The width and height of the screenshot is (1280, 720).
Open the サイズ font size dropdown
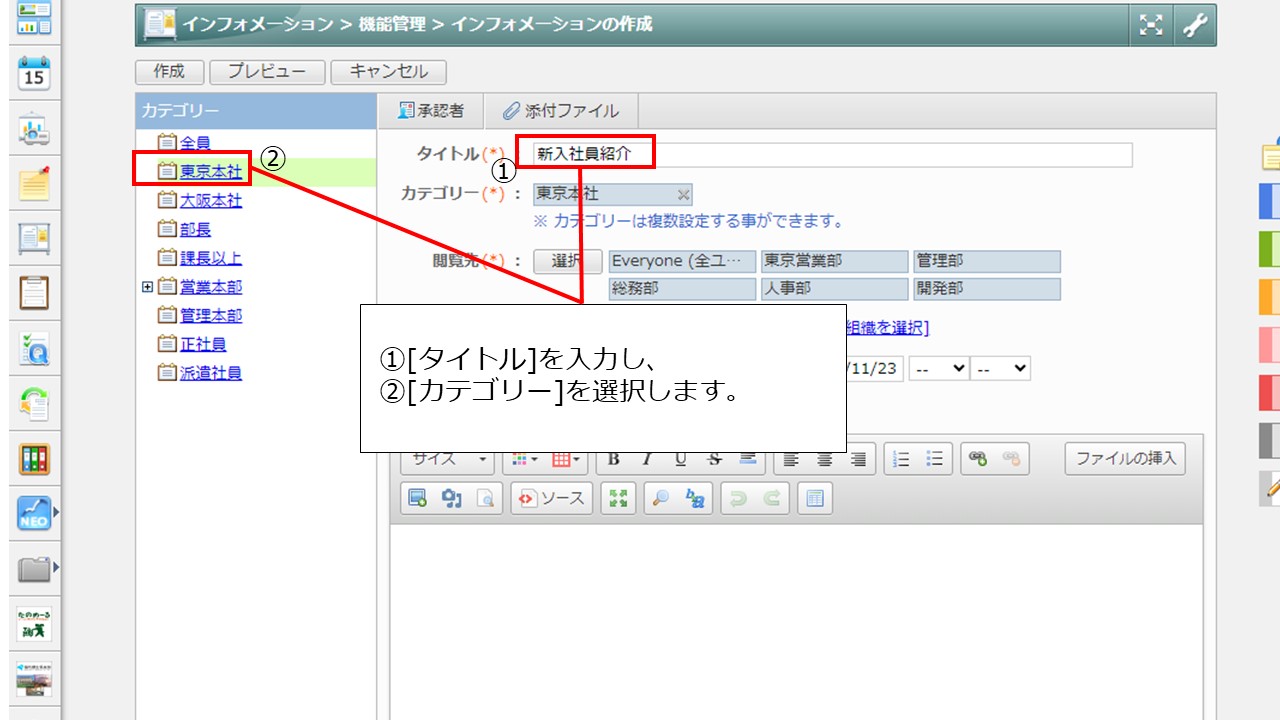[x=447, y=459]
